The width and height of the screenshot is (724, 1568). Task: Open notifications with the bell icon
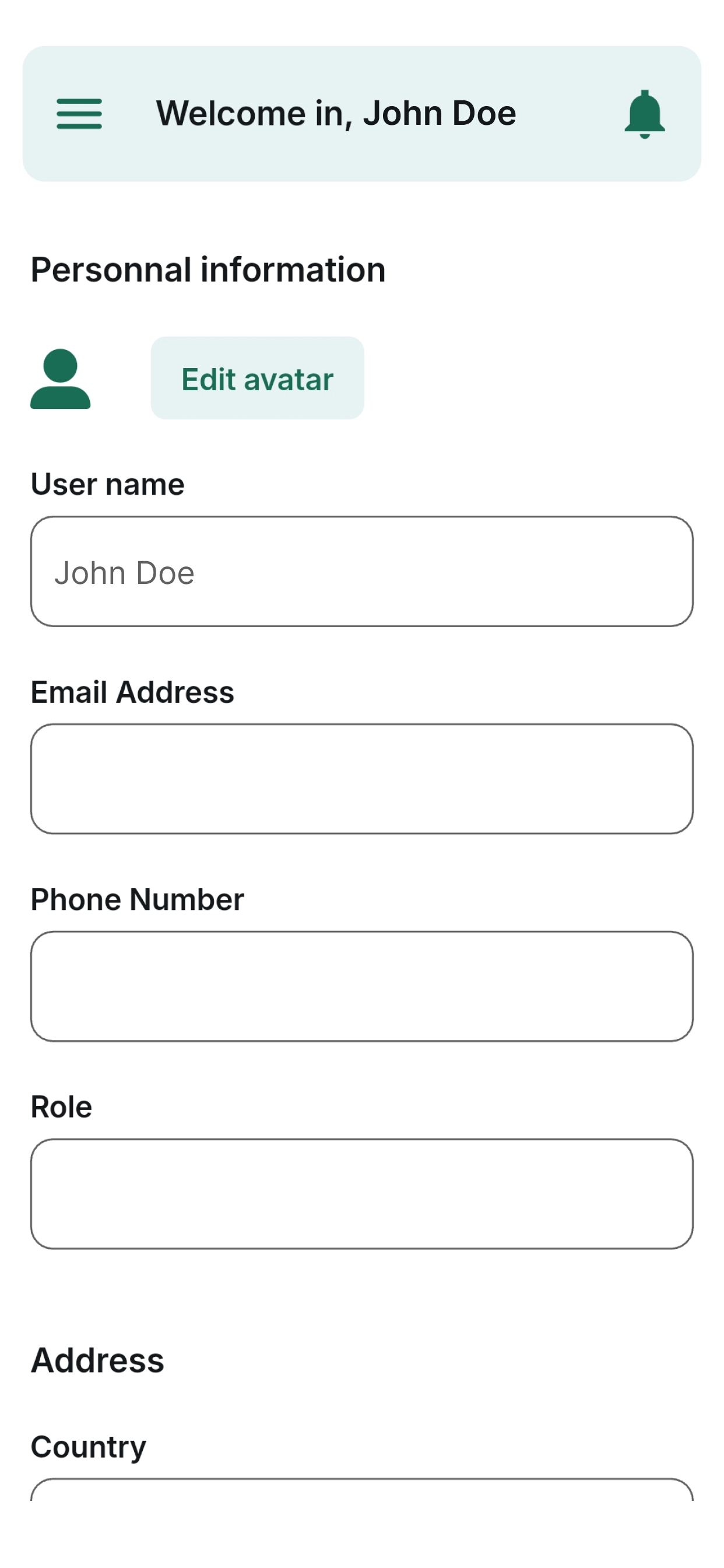point(644,114)
